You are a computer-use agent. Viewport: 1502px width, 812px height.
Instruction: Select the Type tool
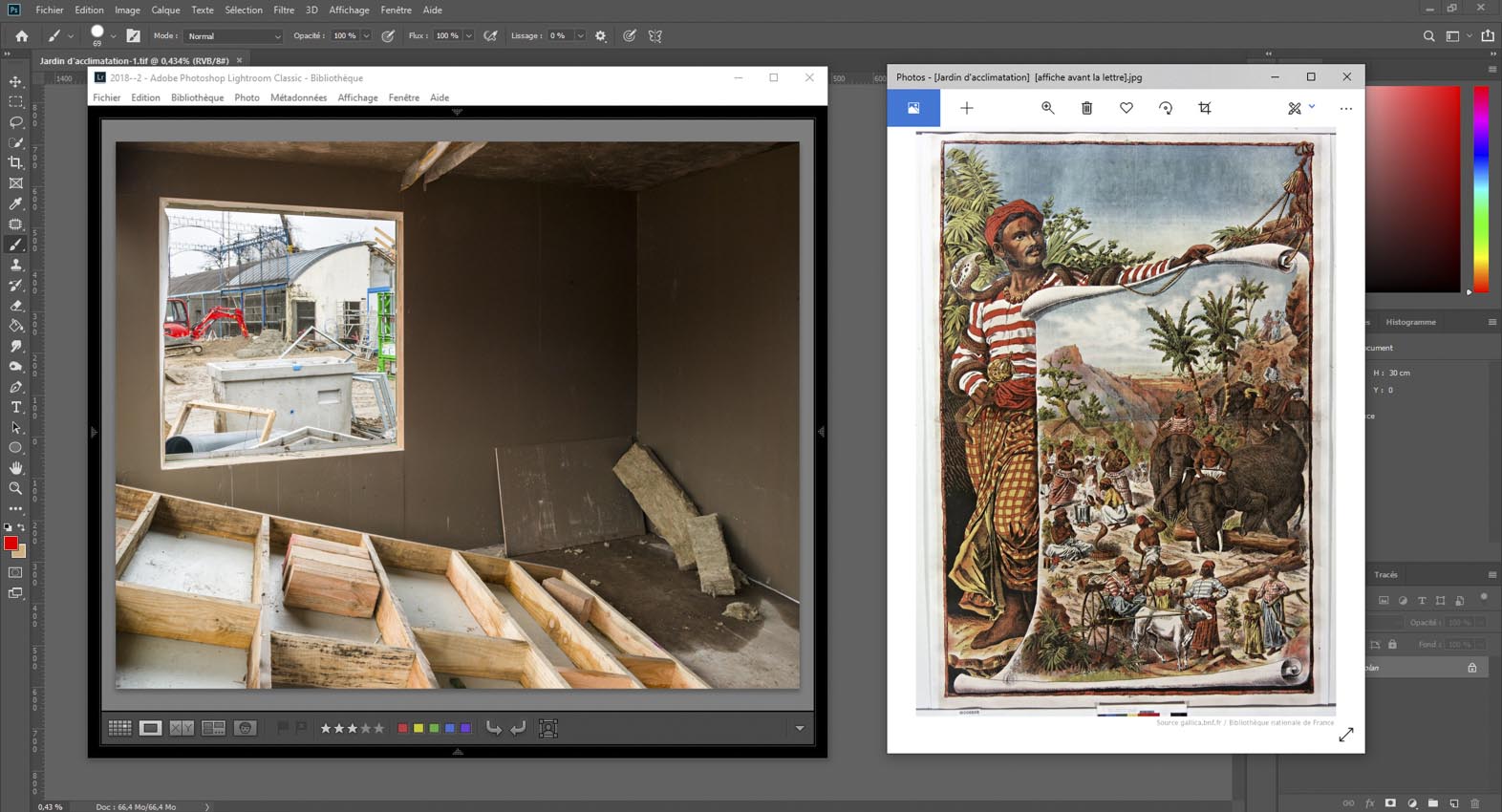point(15,407)
